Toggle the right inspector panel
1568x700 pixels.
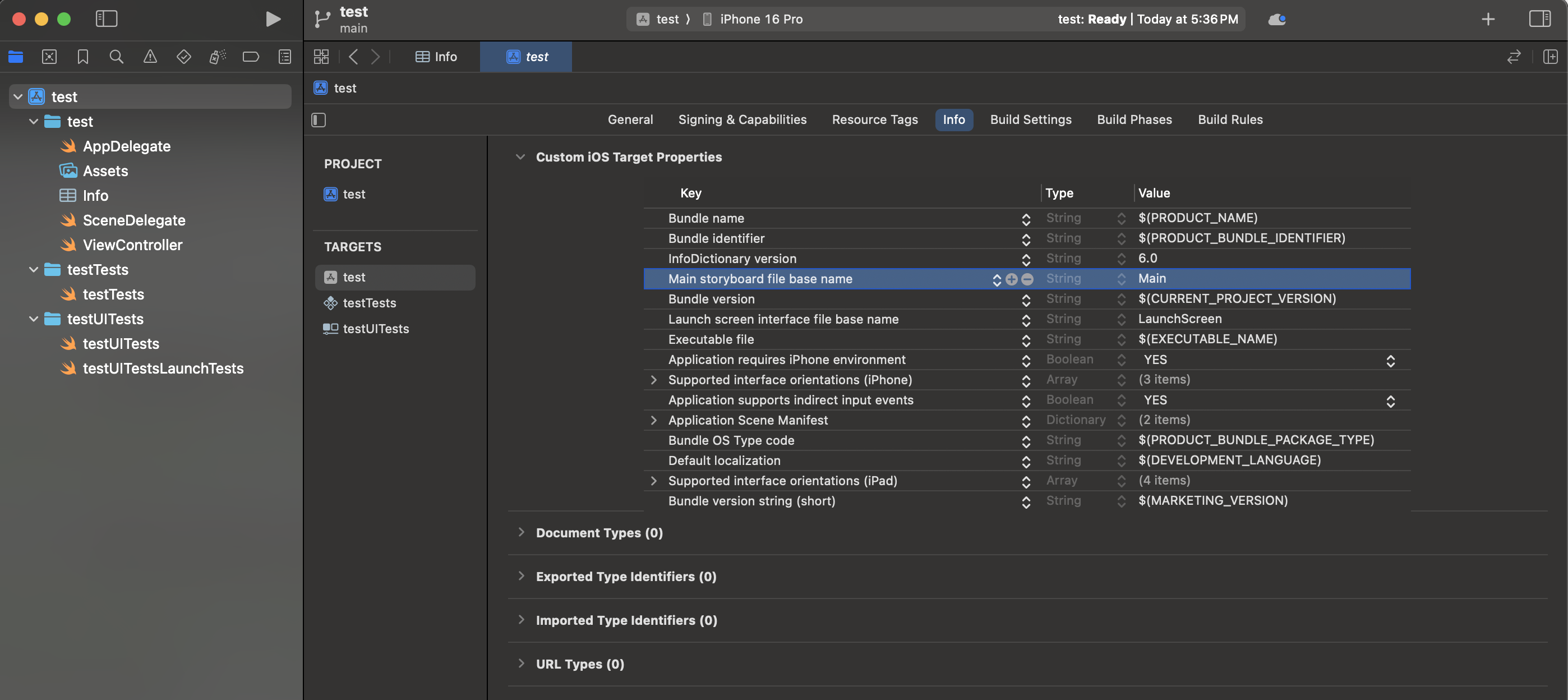click(1539, 19)
